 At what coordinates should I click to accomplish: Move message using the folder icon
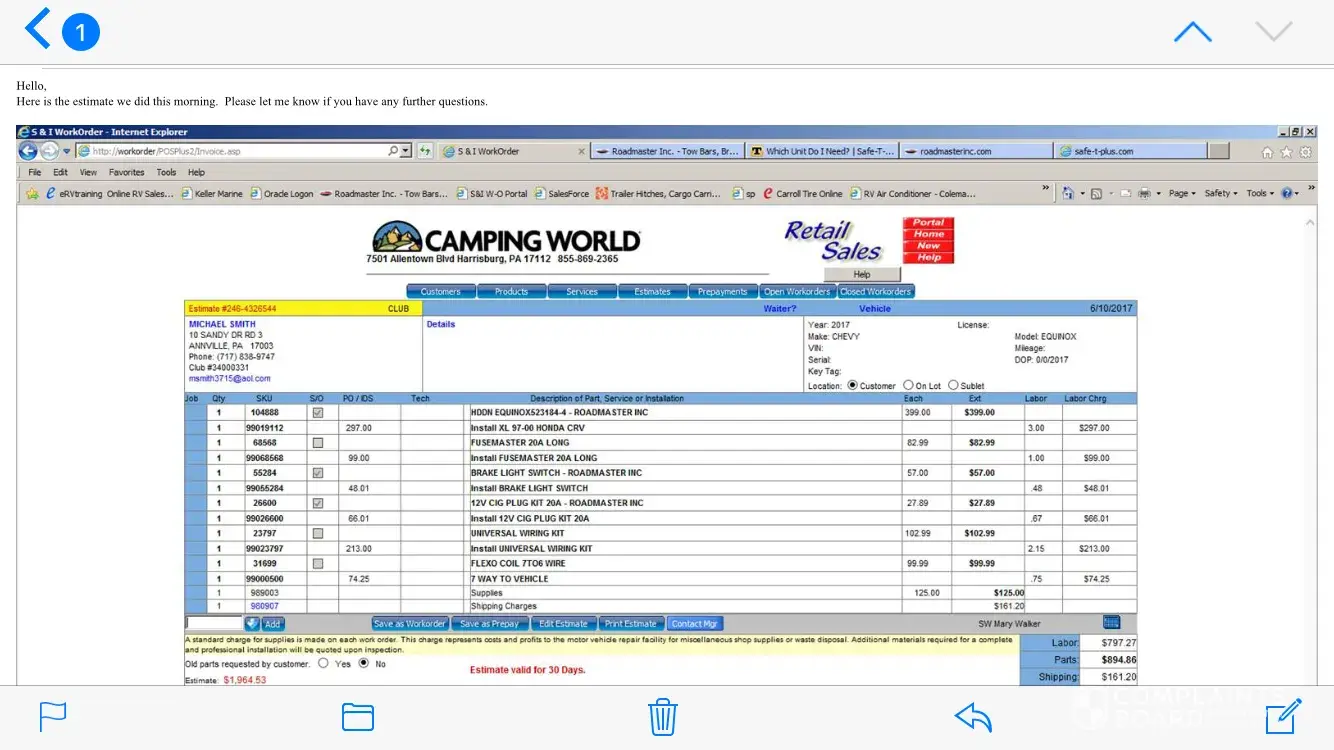click(x=357, y=716)
